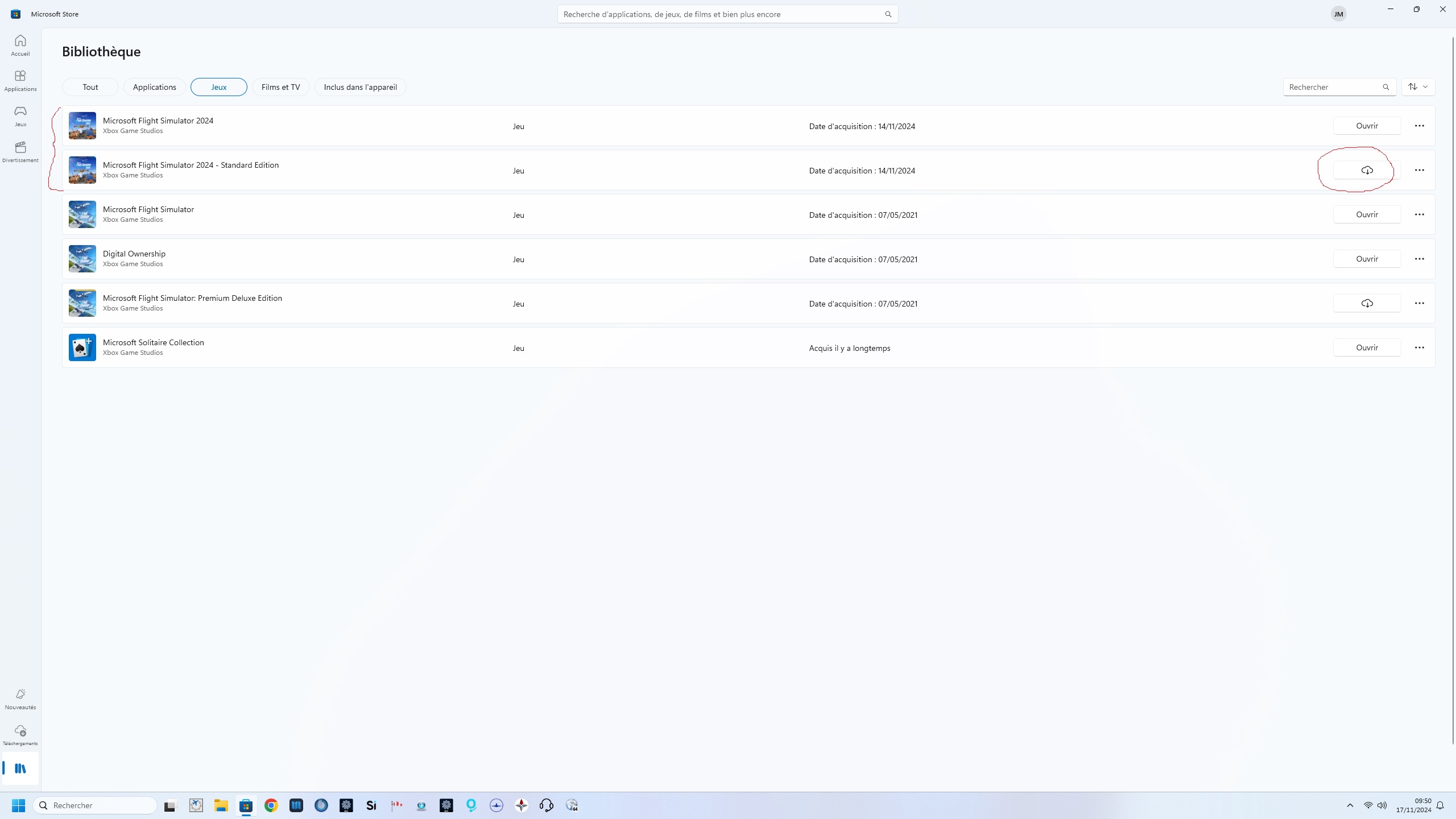Select the Bibliothèque library icon in sidebar
The height and width of the screenshot is (819, 1456).
tap(20, 768)
